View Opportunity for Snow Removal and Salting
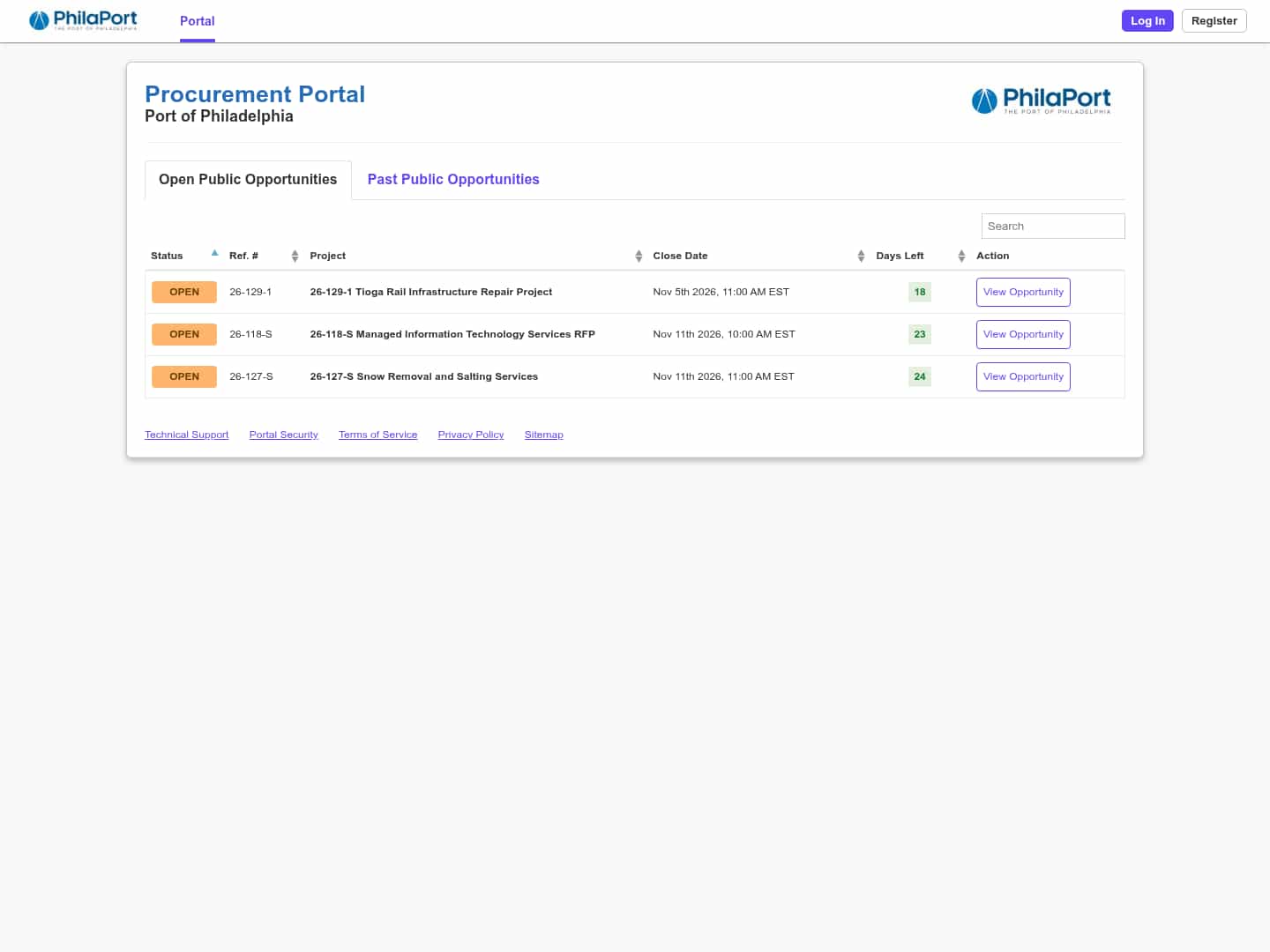This screenshot has width=1270, height=952. point(1023,376)
